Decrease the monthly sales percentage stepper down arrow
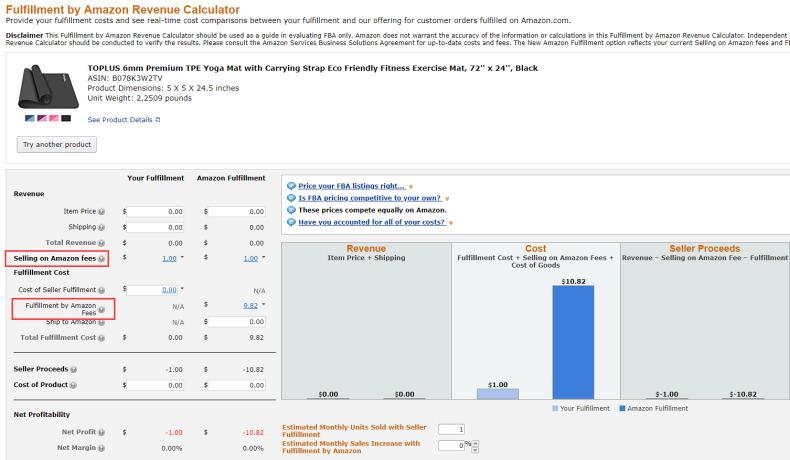The image size is (790, 460). (x=475, y=449)
